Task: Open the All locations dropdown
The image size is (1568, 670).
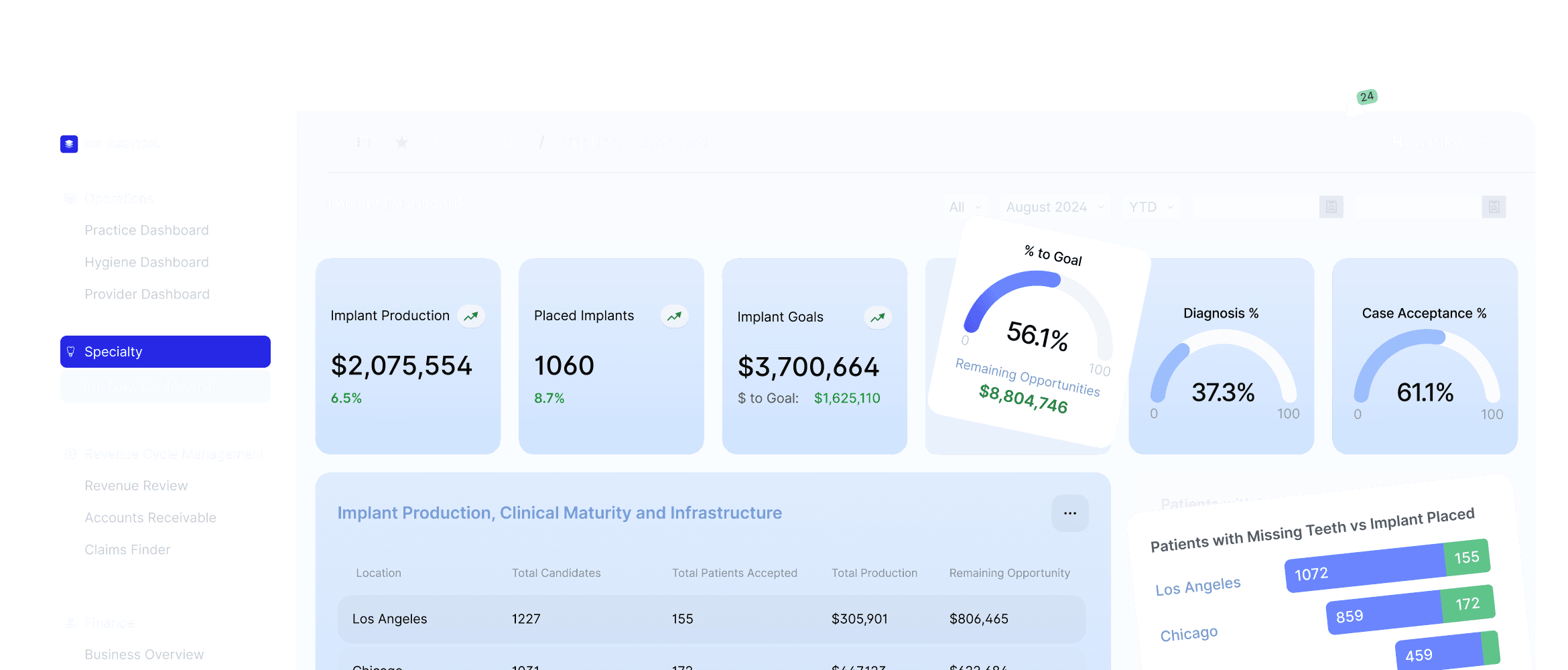Action: tap(965, 207)
